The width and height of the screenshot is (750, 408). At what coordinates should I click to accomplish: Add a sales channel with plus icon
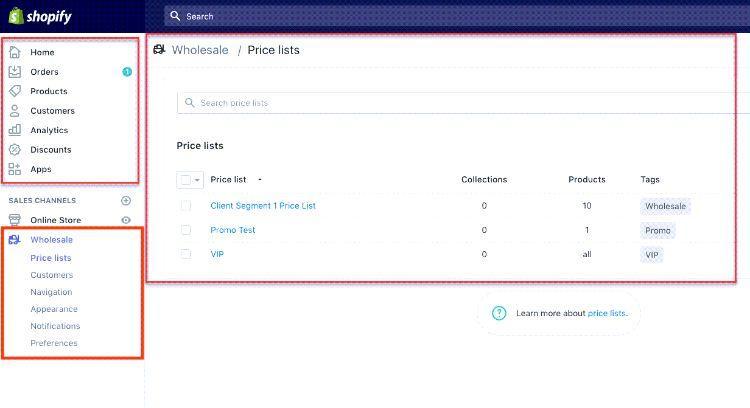point(126,200)
